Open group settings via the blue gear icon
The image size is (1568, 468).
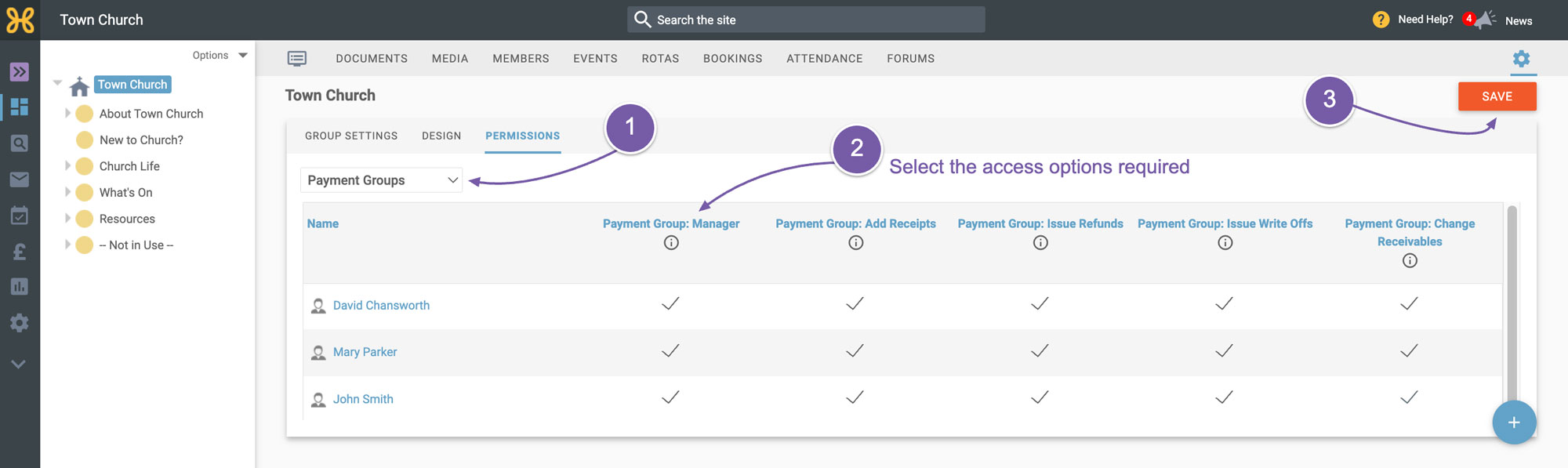1522,59
